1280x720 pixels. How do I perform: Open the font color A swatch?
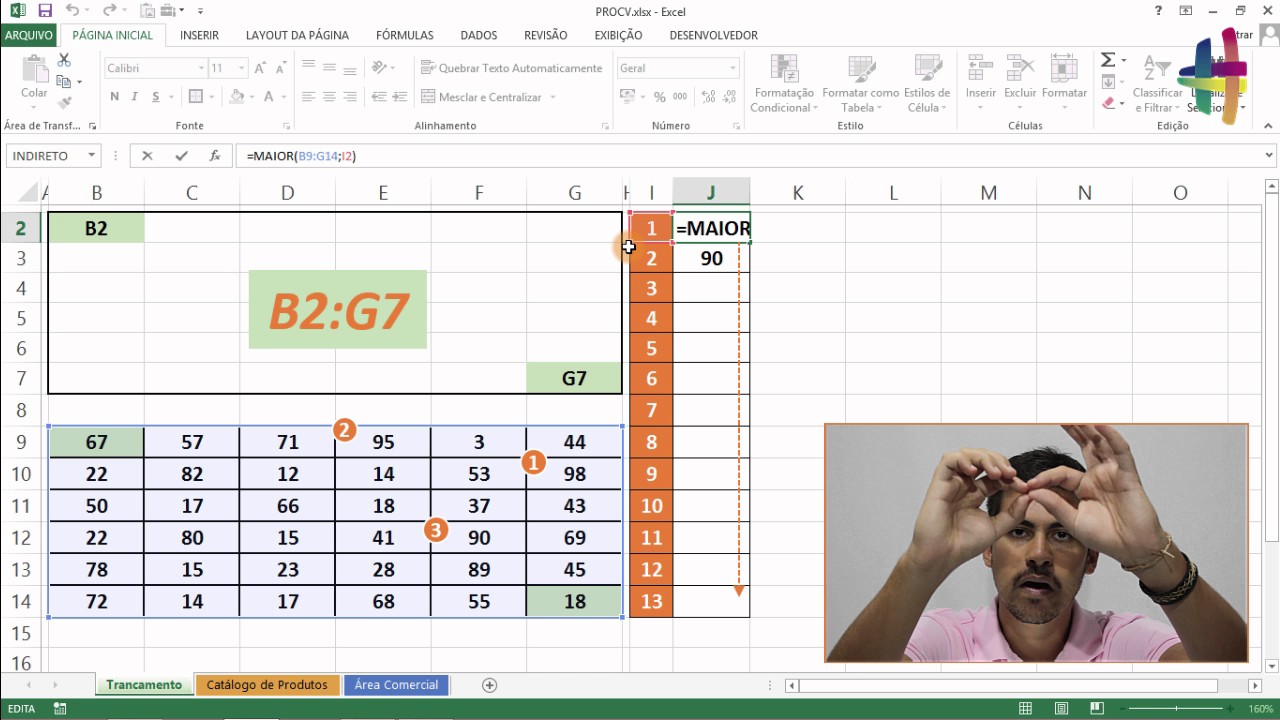click(x=269, y=97)
